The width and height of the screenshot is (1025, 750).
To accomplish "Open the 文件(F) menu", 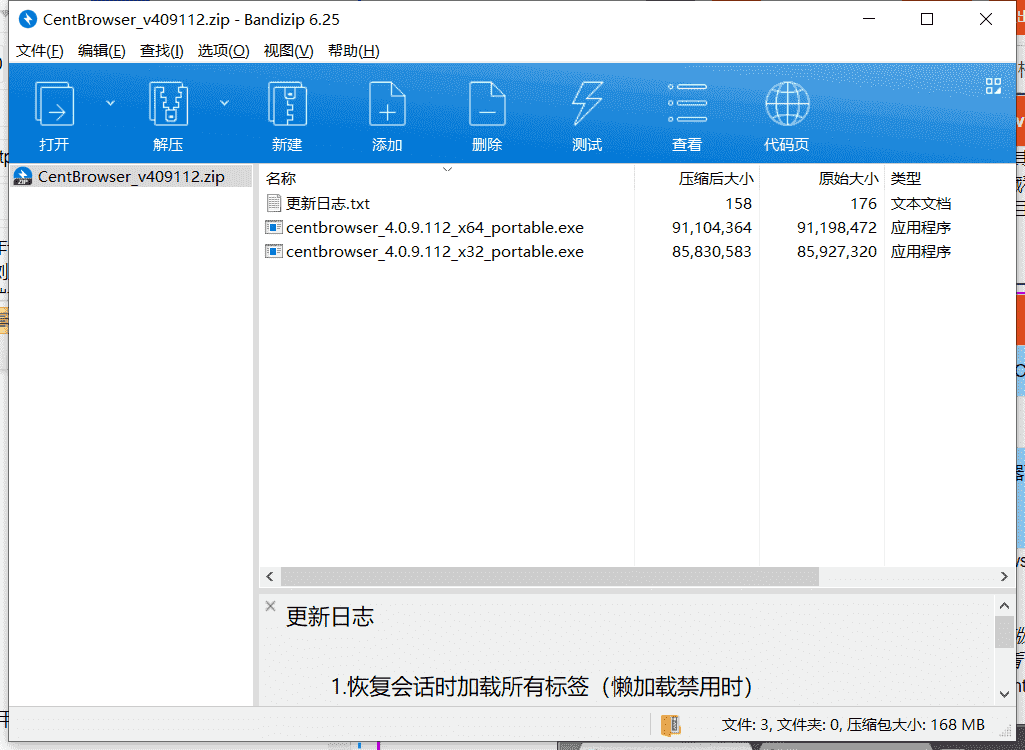I will click(39, 51).
